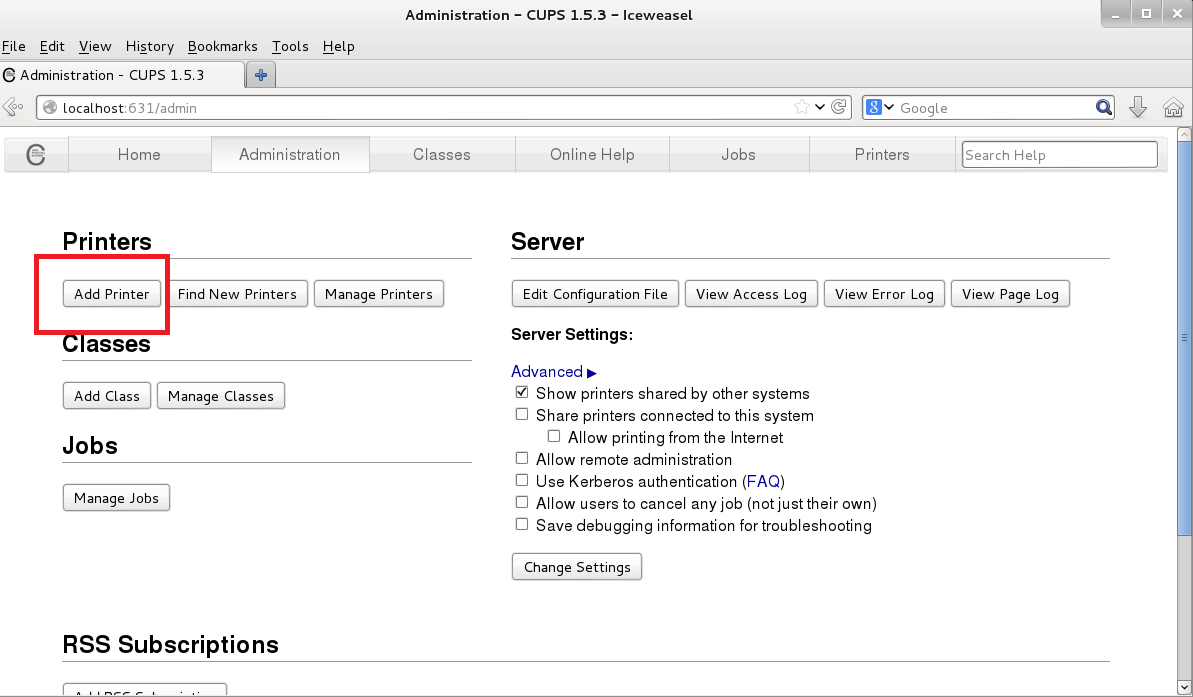Open the Bookmarks menu
This screenshot has height=697, width=1193.
coord(222,46)
